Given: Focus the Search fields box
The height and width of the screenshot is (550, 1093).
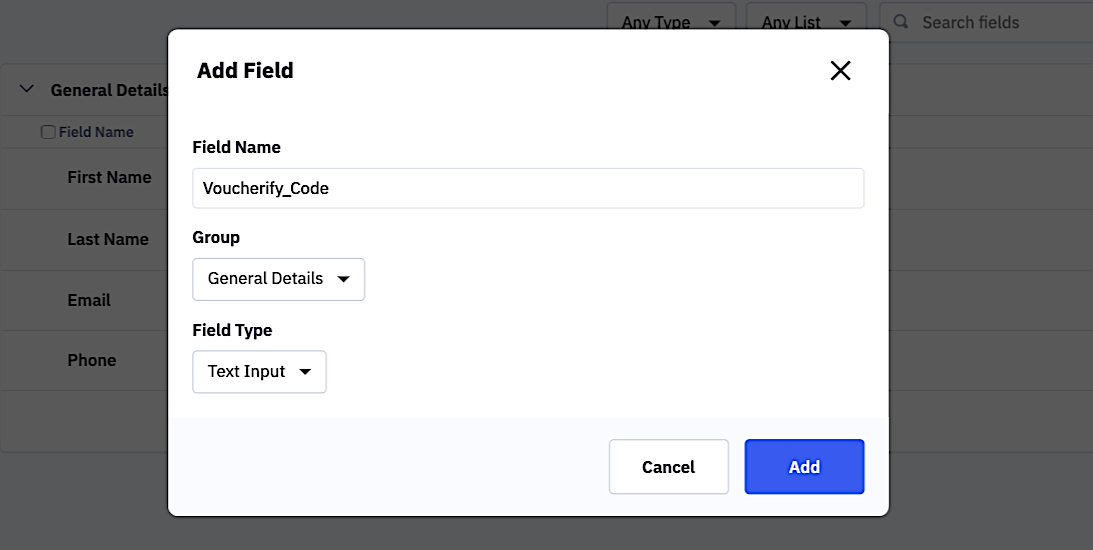Looking at the screenshot, I should [990, 22].
